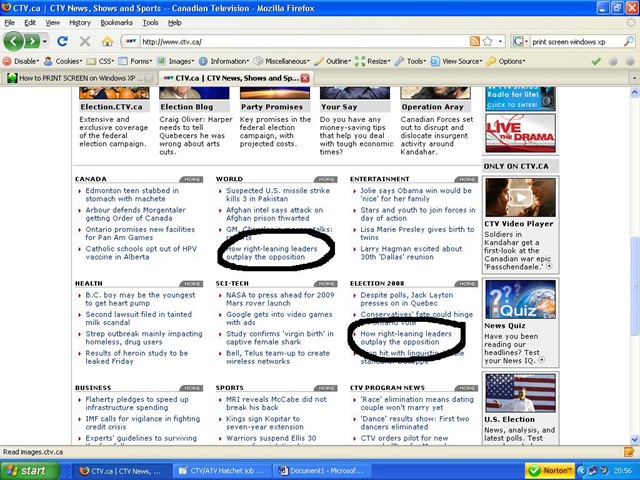
Task: Open the Options toolbar menu
Action: click(x=506, y=61)
